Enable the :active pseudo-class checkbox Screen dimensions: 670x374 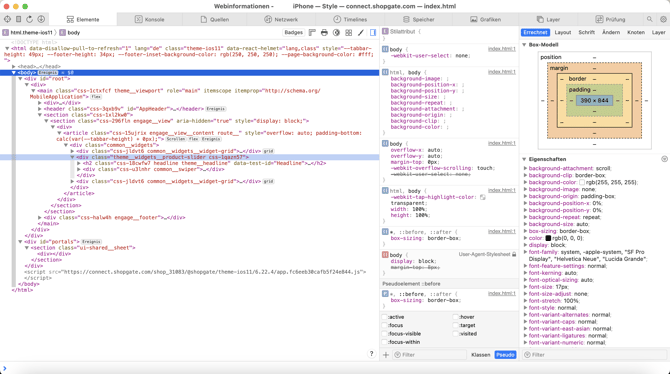pyautogui.click(x=385, y=317)
